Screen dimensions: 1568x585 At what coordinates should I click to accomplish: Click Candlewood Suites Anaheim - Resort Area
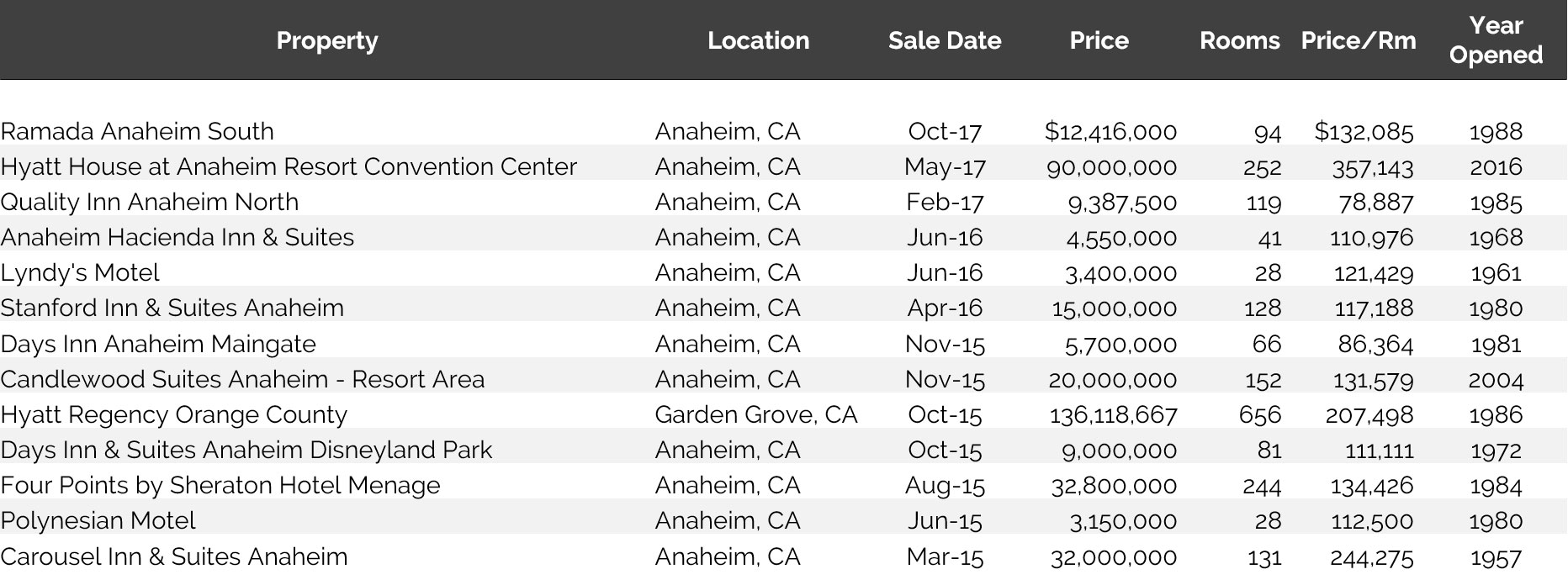coord(242,379)
